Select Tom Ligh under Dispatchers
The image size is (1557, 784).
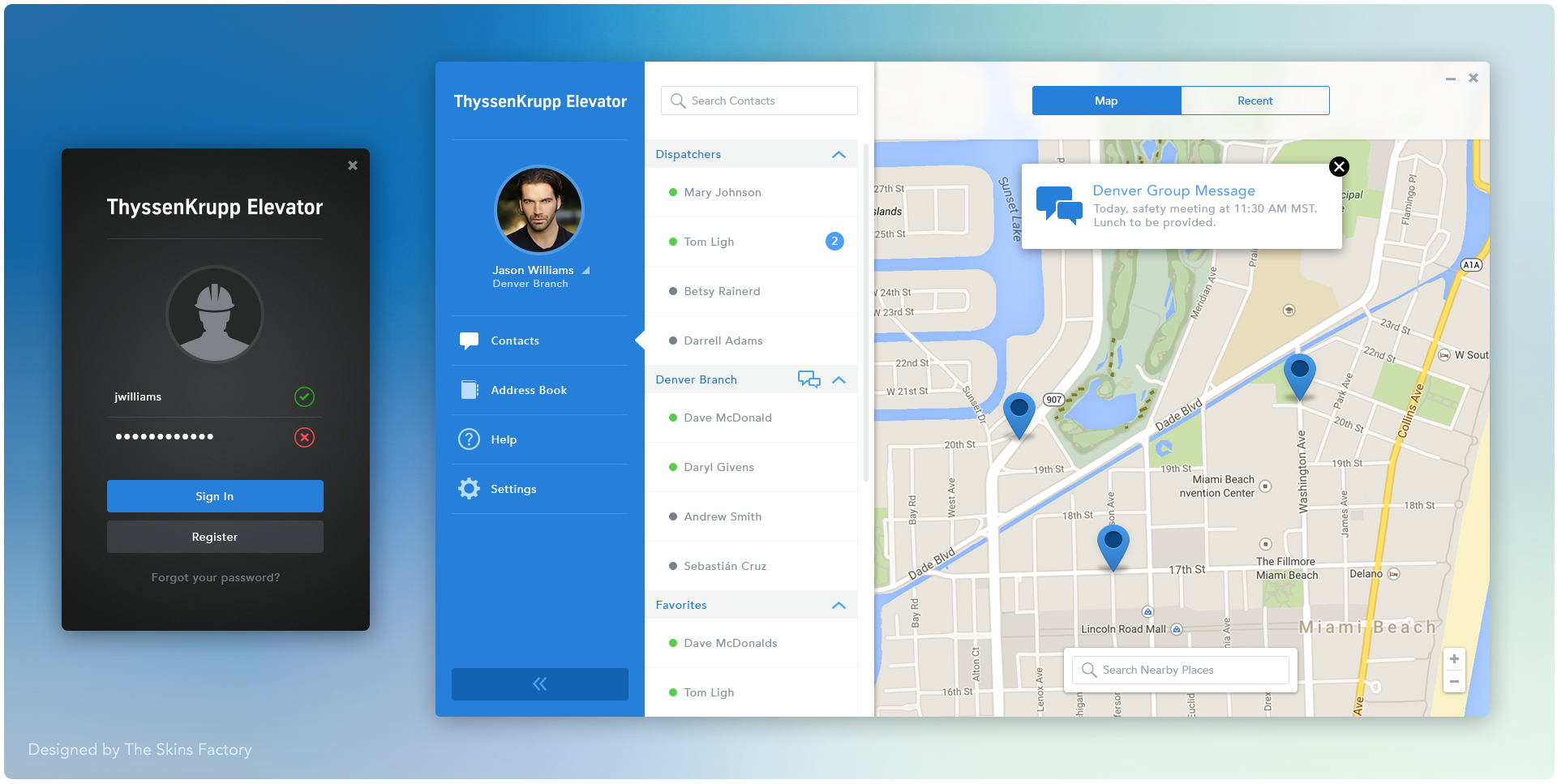751,242
